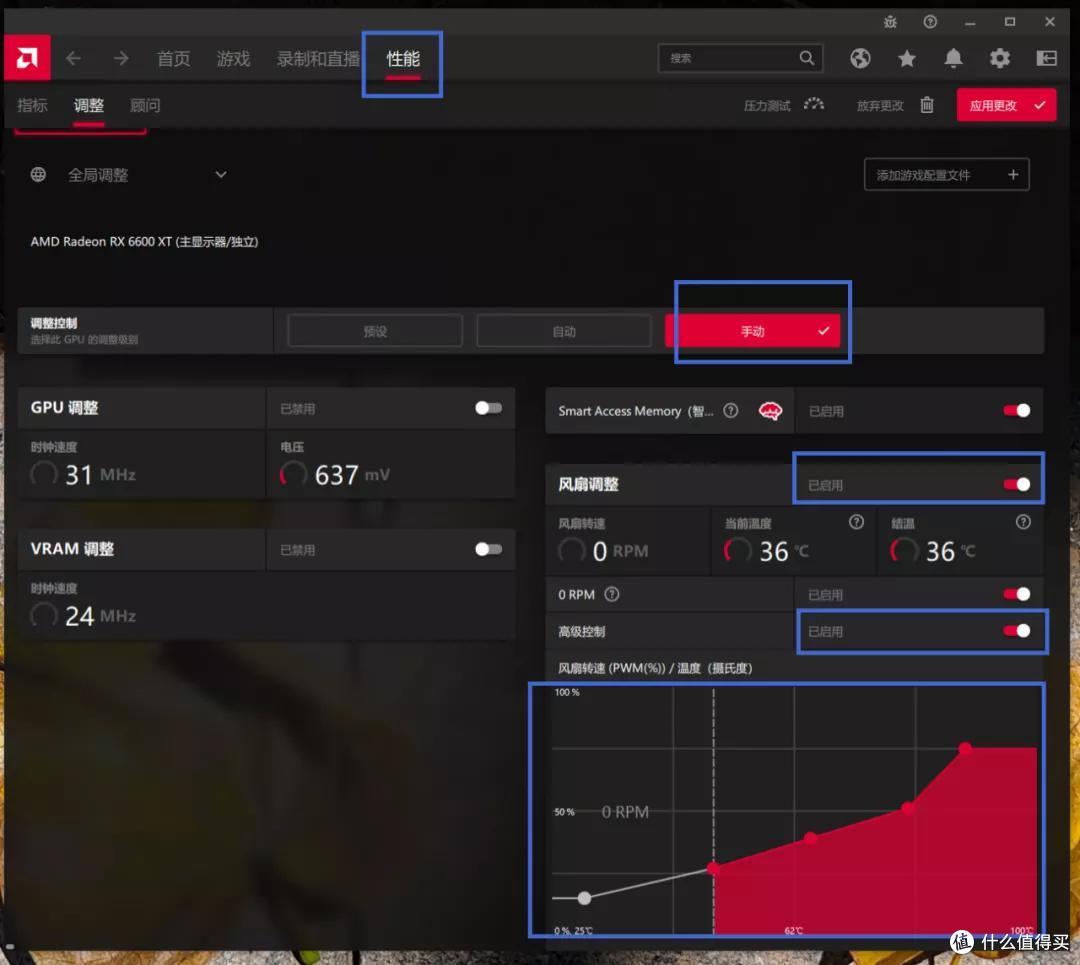This screenshot has height=965, width=1080.
Task: Open settings gear icon
Action: (x=999, y=59)
